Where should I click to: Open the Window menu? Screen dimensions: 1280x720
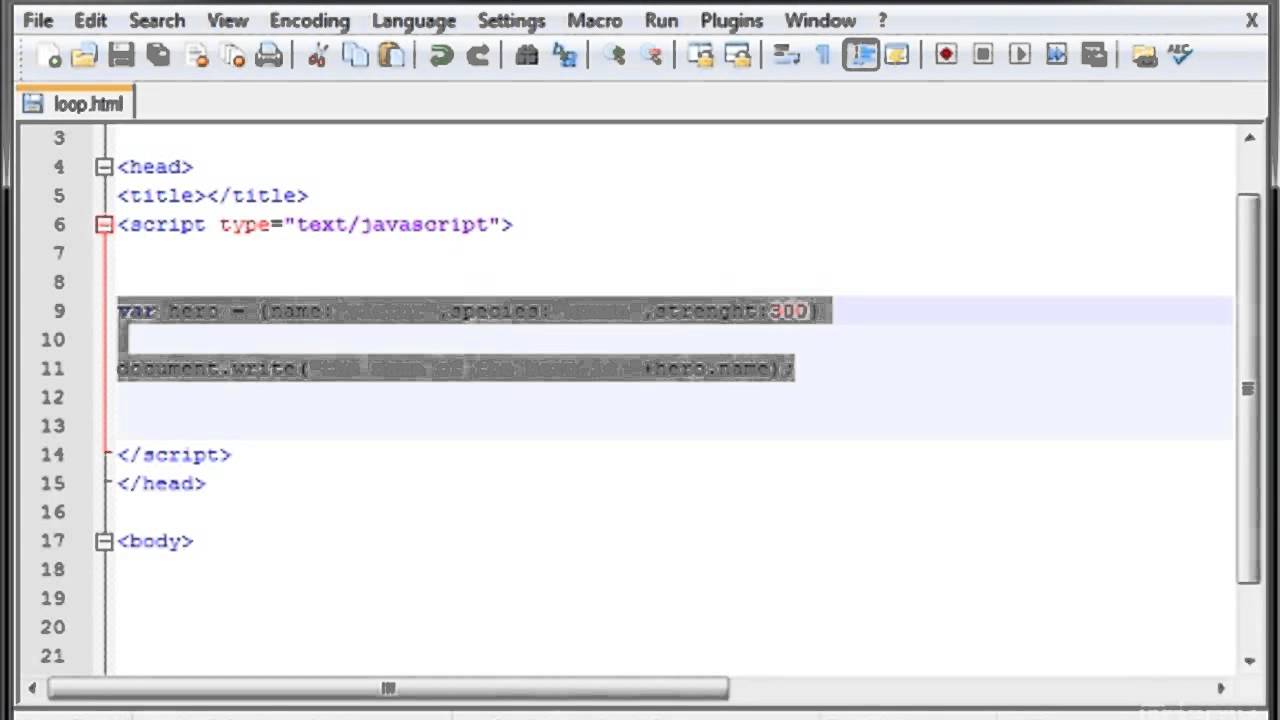[820, 20]
